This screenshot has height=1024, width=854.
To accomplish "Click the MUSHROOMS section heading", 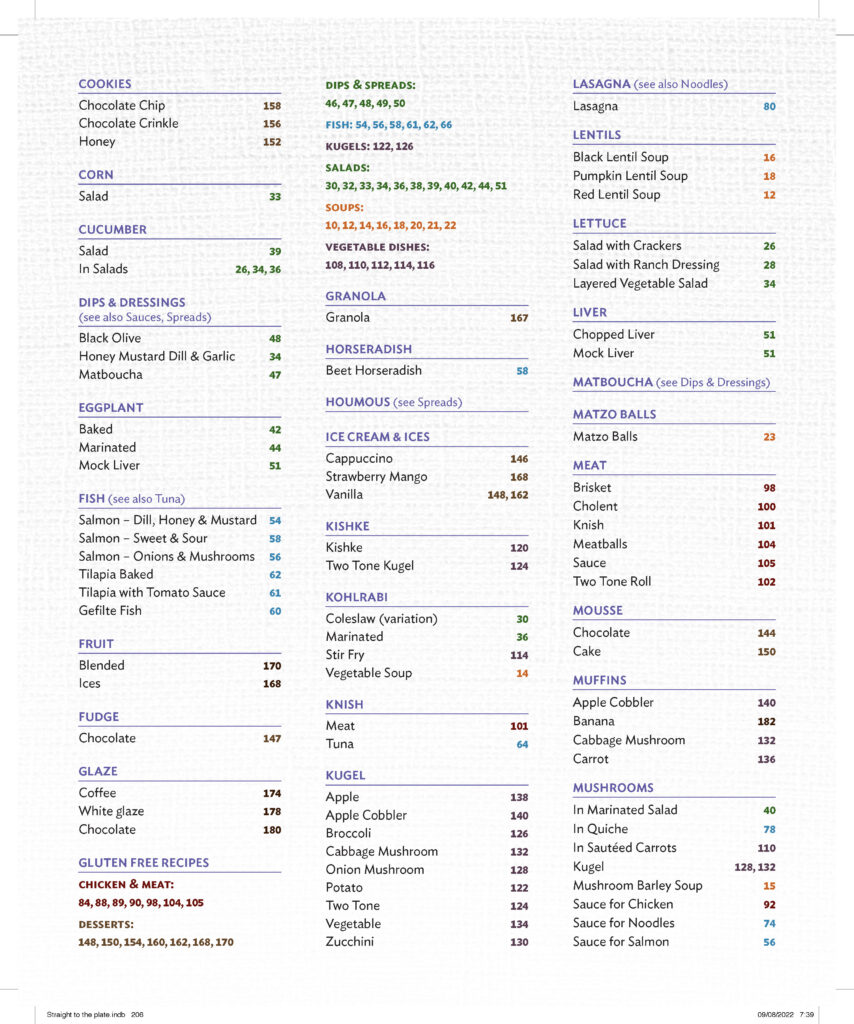I will click(613, 788).
